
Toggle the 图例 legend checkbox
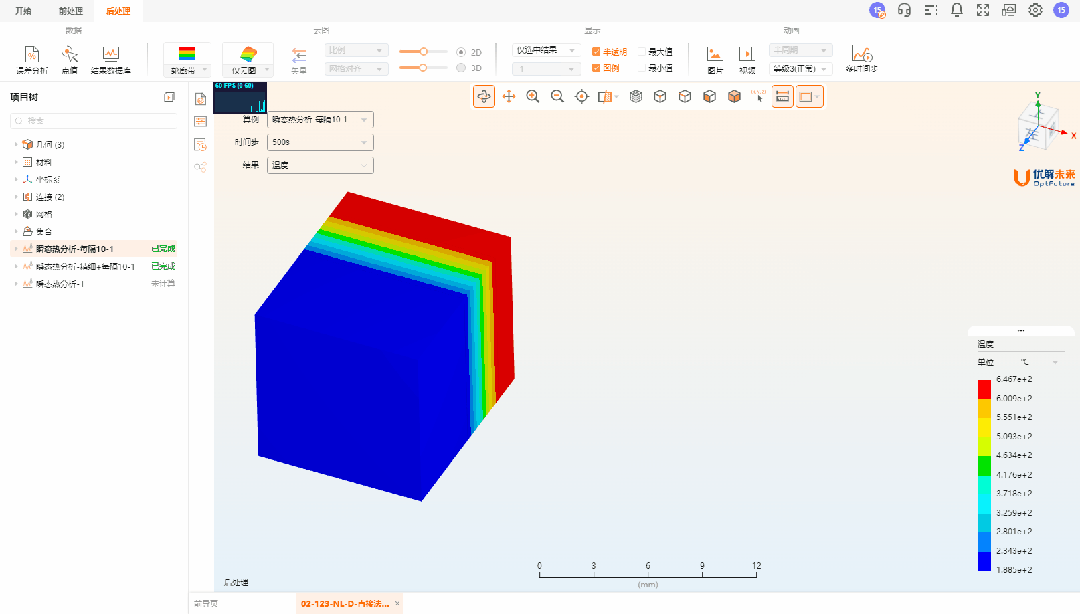[x=596, y=68]
